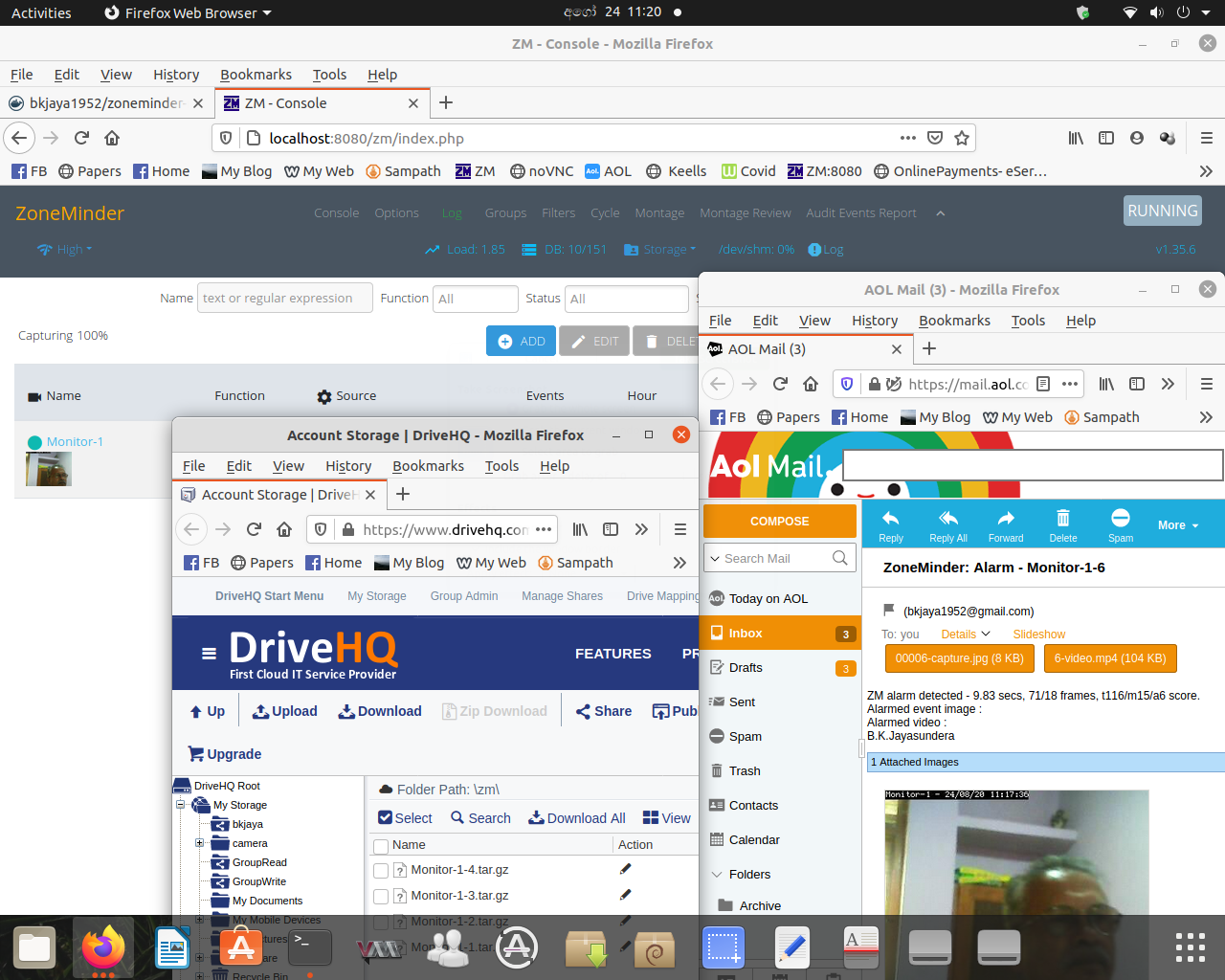Click Upgrade cart in DriveHQ

pos(225,754)
